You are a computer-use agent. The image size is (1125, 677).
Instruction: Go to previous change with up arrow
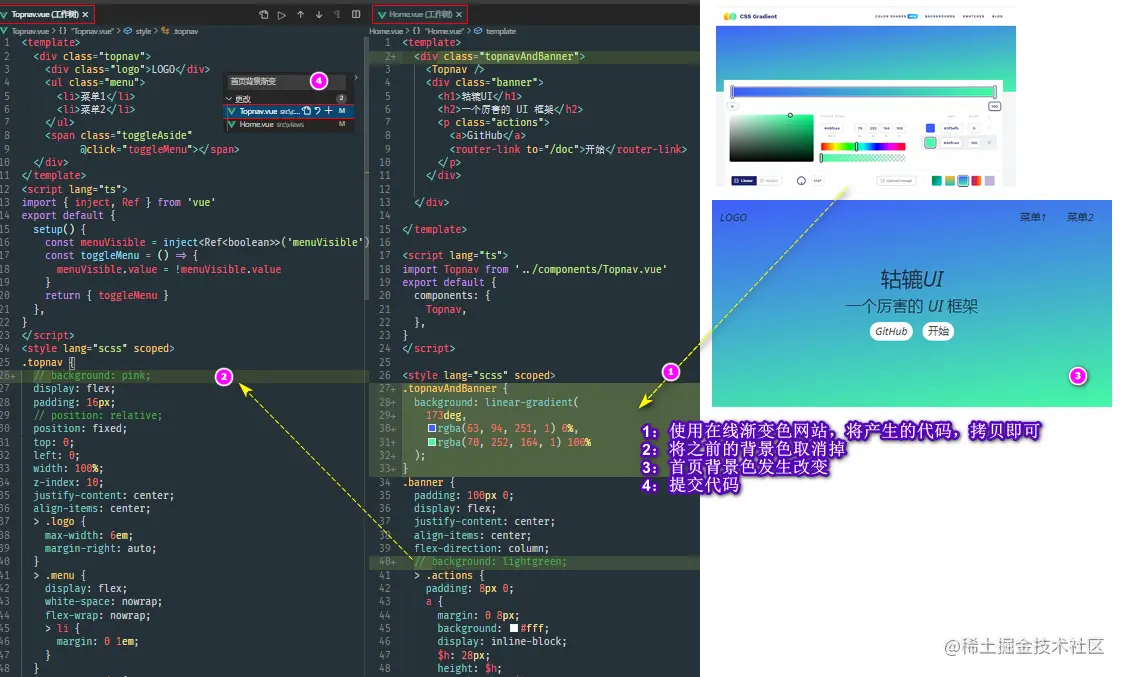point(300,14)
